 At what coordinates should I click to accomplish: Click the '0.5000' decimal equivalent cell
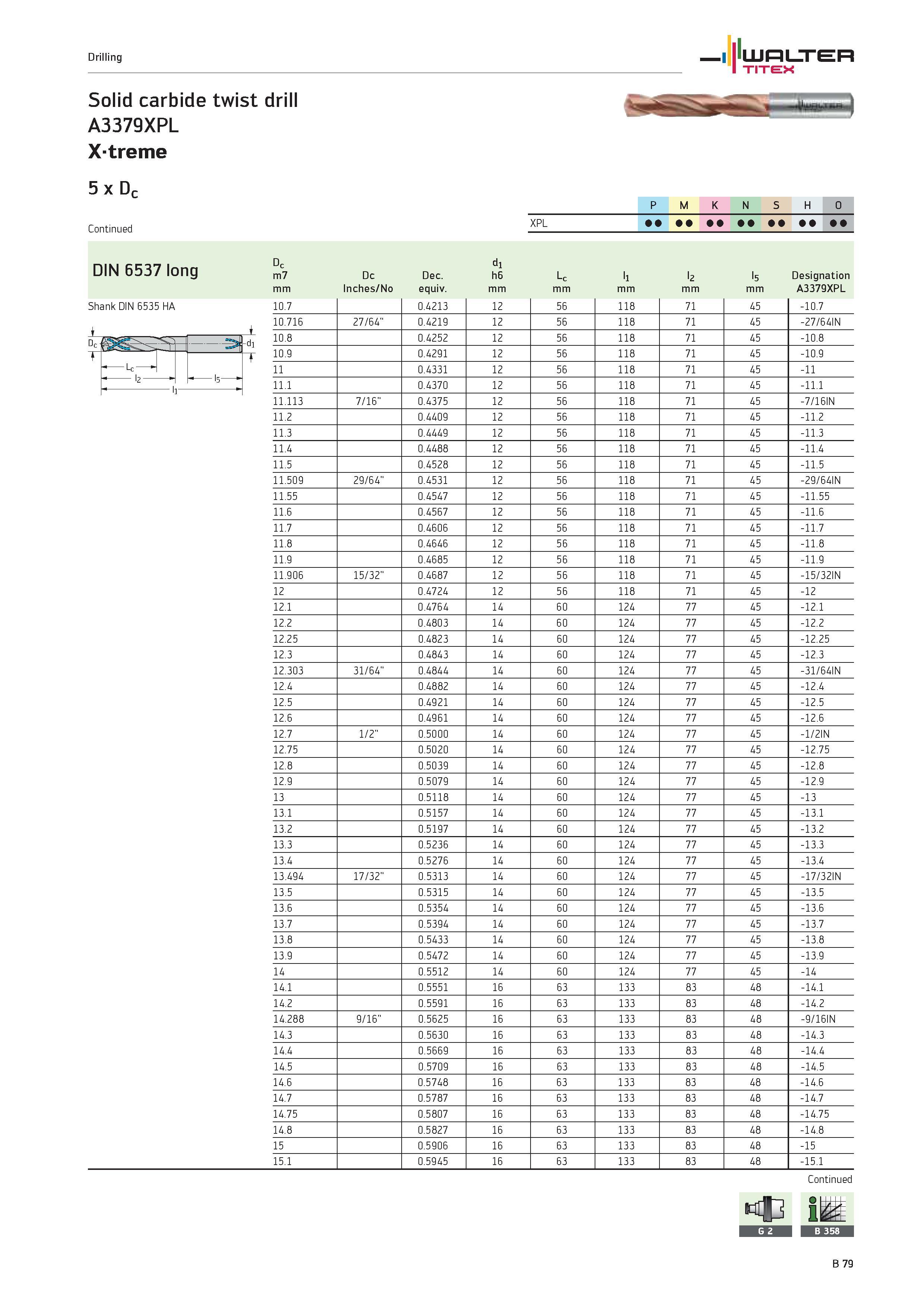coord(433,734)
